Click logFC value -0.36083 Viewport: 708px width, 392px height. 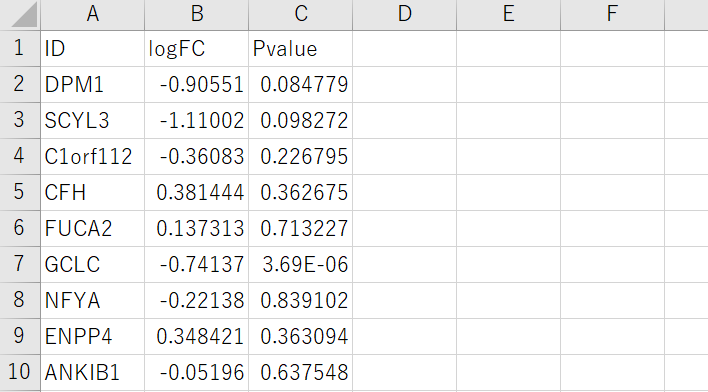(196, 157)
